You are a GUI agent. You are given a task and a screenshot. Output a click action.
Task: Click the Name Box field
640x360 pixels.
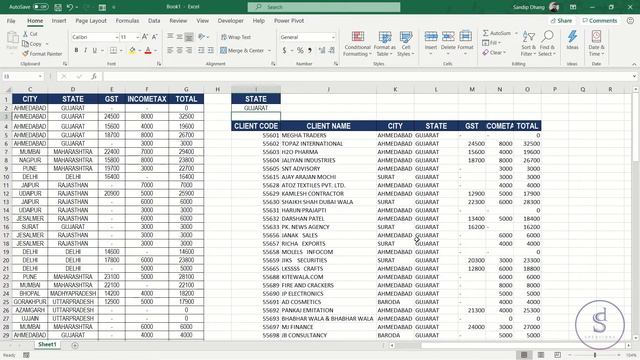[x=22, y=76]
